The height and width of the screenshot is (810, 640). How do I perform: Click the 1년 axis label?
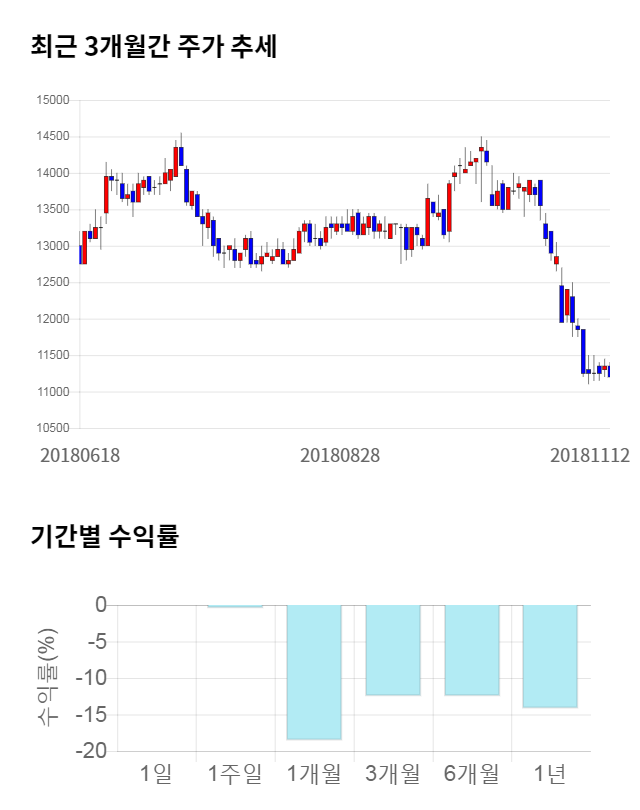click(x=550, y=773)
